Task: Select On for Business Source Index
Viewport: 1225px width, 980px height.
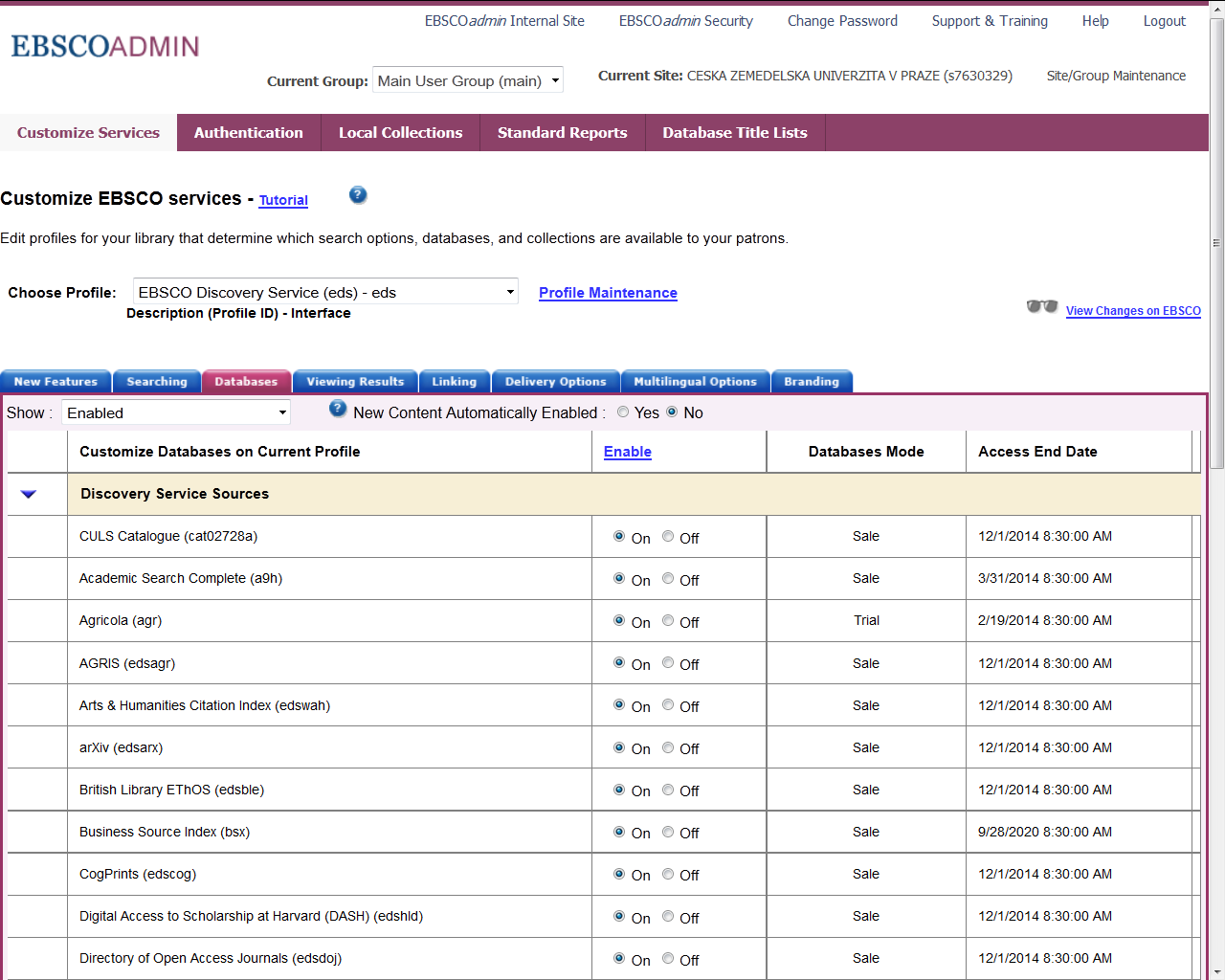Action: coord(619,832)
